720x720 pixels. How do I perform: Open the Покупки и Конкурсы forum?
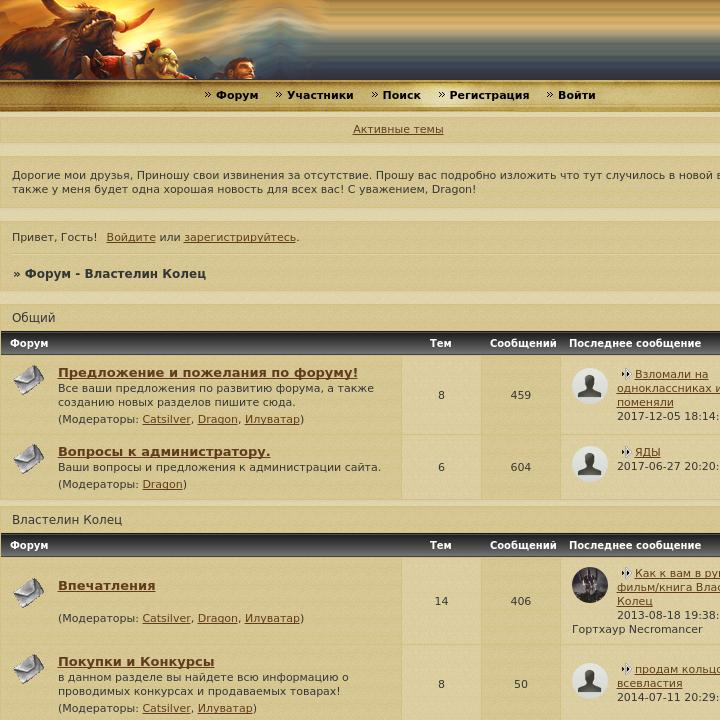pyautogui.click(x=136, y=662)
